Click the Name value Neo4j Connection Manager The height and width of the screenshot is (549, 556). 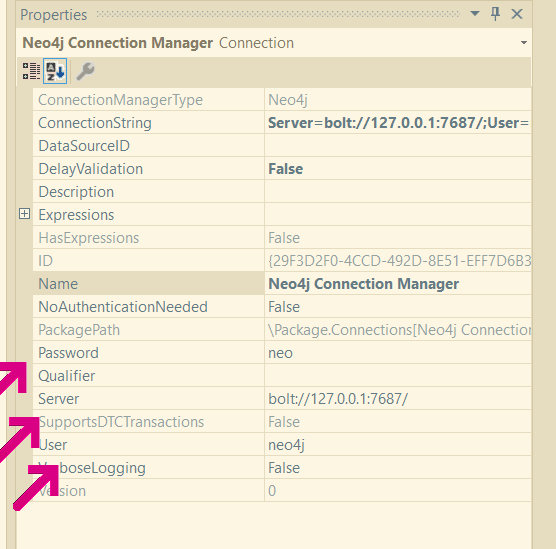(363, 284)
